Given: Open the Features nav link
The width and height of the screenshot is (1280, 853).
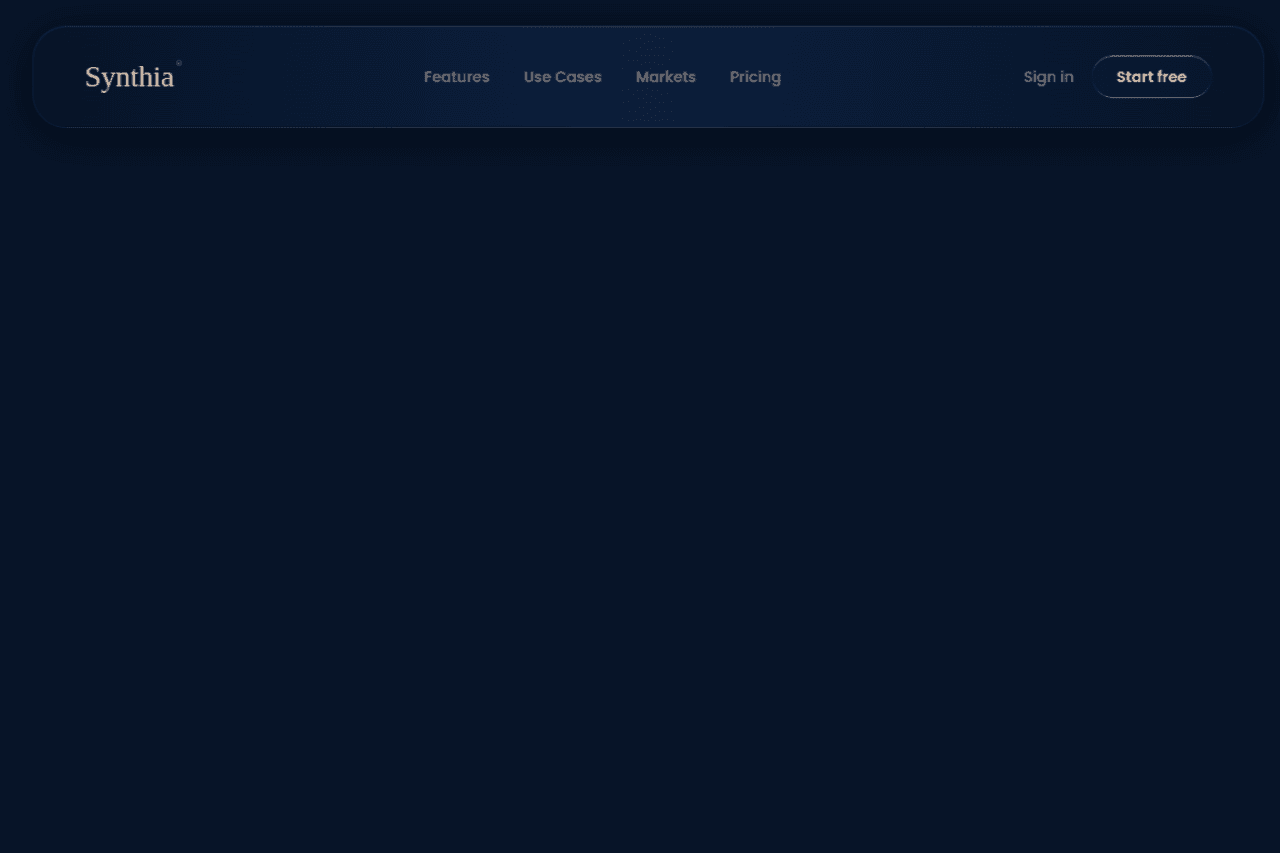Looking at the screenshot, I should [457, 77].
